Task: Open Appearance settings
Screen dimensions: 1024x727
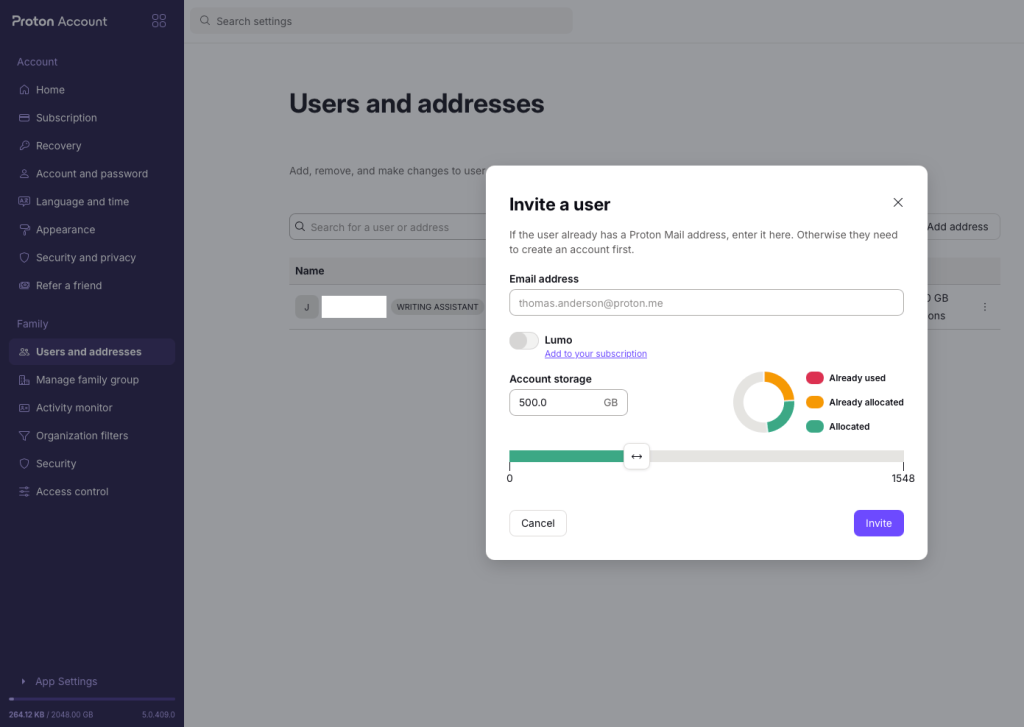Action: coord(92,230)
